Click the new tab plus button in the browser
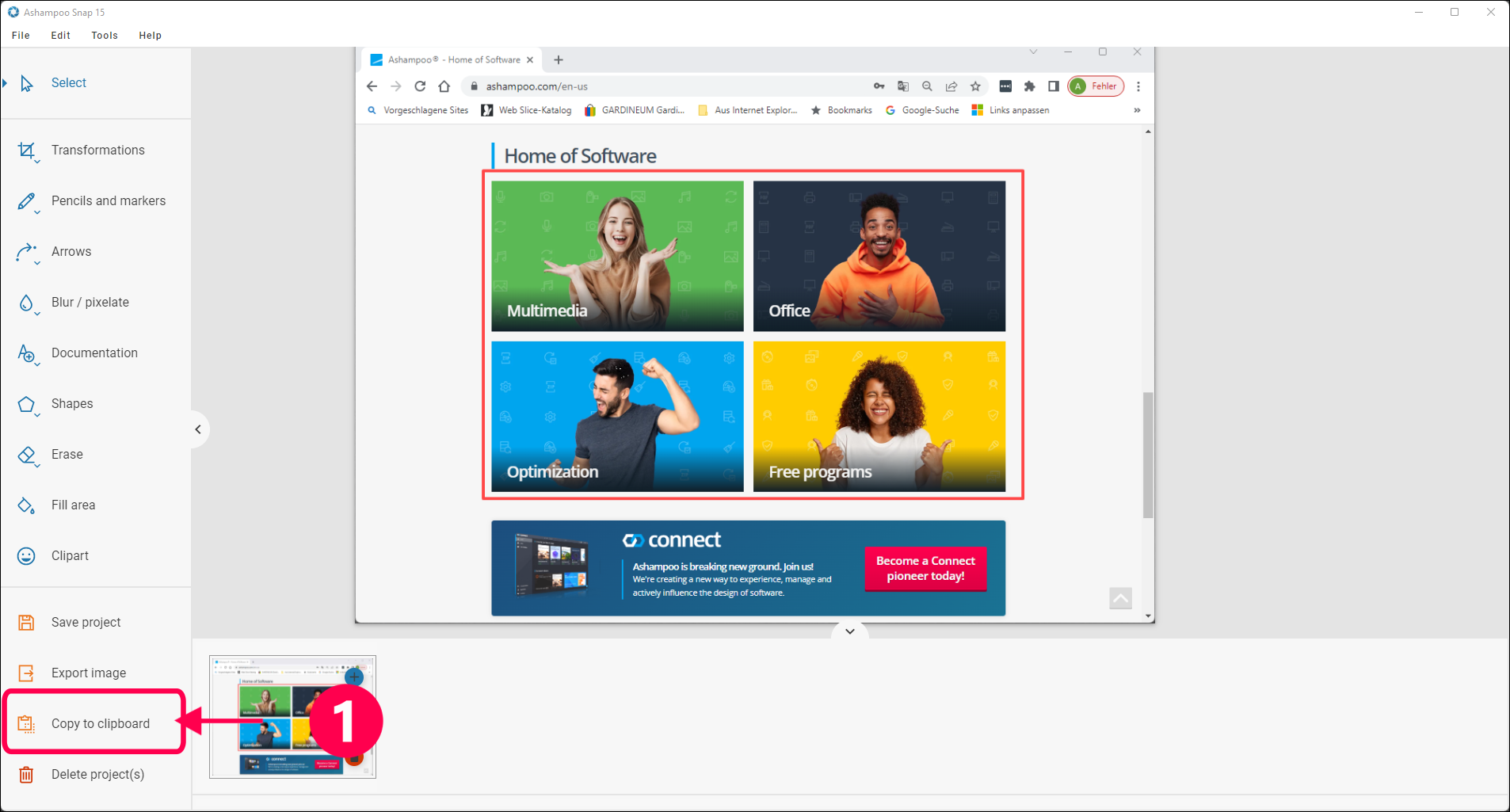 point(559,60)
